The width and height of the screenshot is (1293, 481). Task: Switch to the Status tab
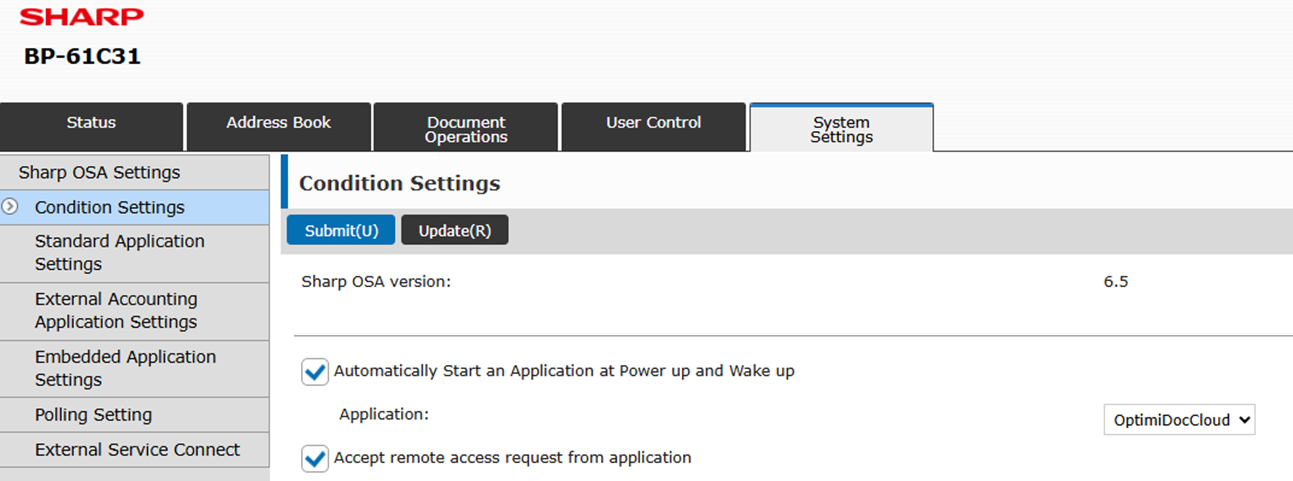(91, 123)
